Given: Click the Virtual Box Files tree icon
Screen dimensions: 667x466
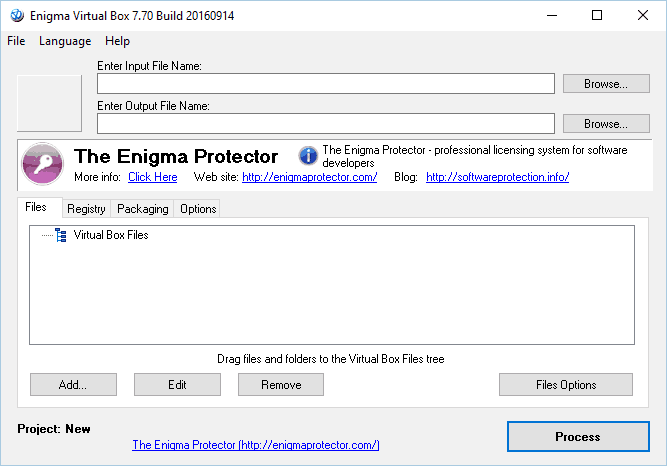Looking at the screenshot, I should tap(61, 235).
